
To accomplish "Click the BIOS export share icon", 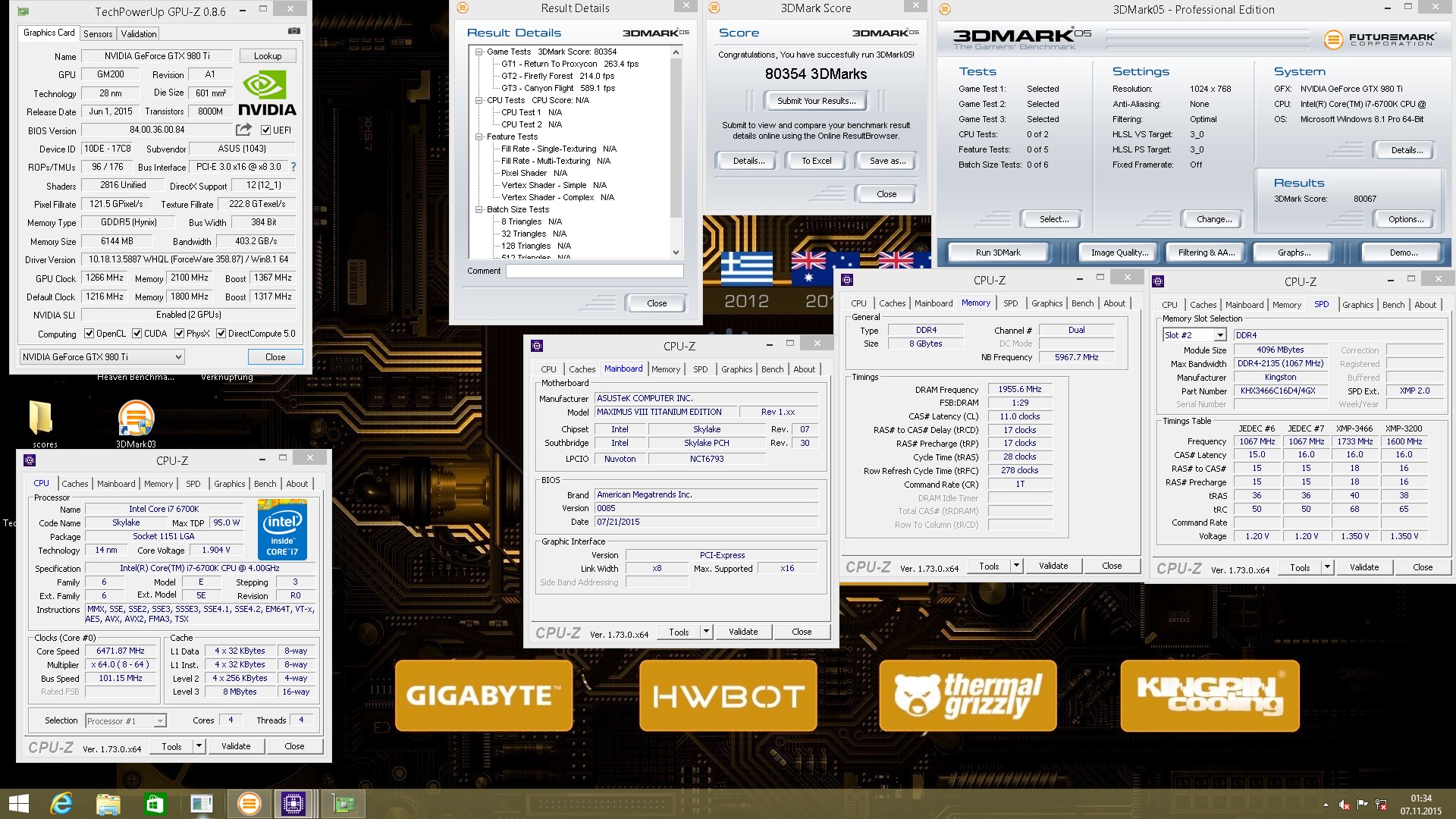I will (x=243, y=130).
